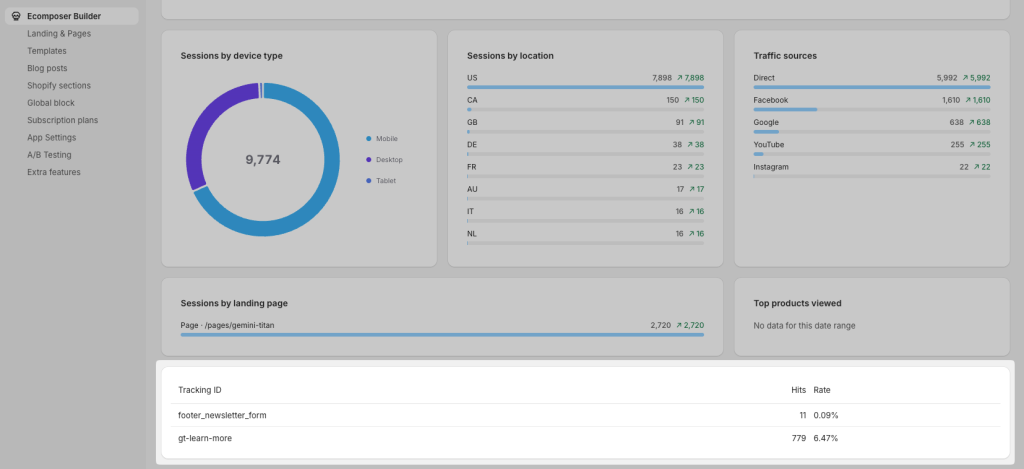This screenshot has height=469, width=1024.
Task: Select the gt-learn-more tracking ID
Action: tap(206, 438)
